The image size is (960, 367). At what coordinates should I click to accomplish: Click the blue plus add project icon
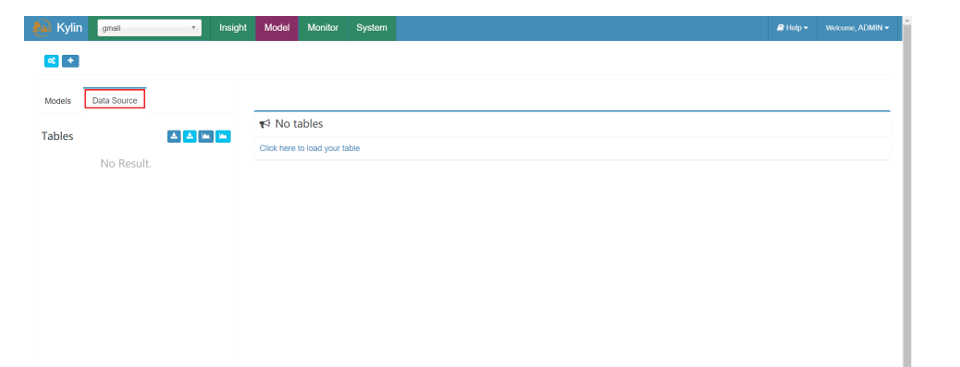coord(70,61)
